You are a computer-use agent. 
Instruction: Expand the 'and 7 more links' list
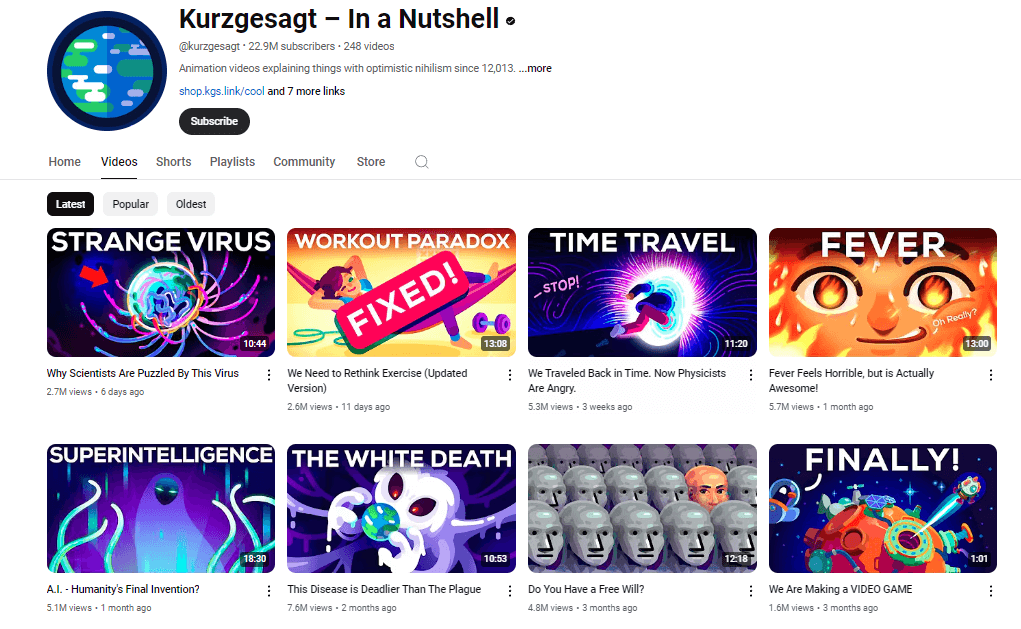[306, 91]
